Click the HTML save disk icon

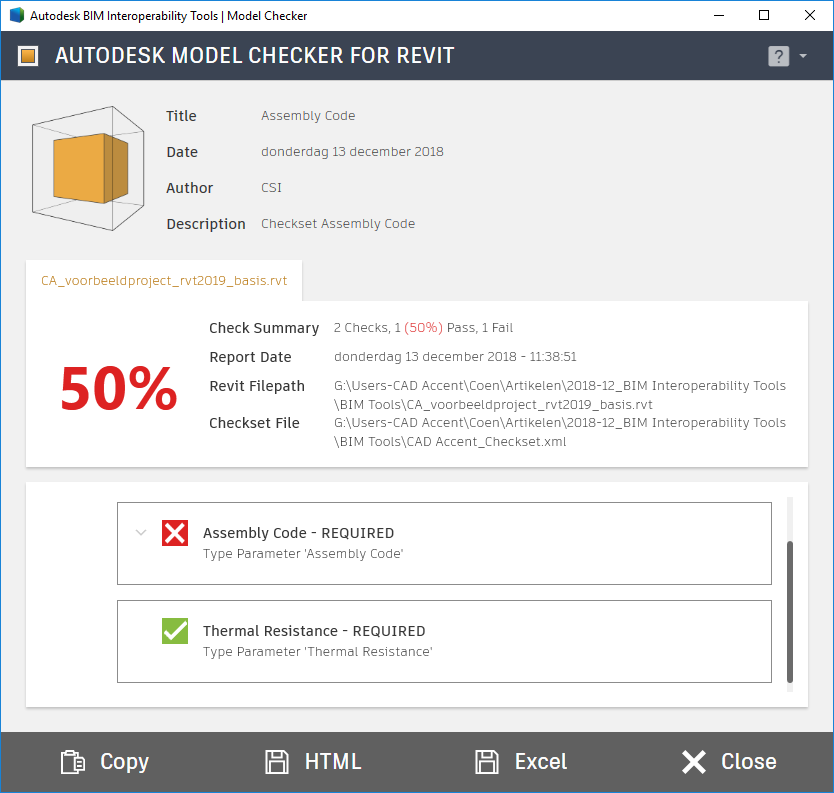click(x=277, y=762)
